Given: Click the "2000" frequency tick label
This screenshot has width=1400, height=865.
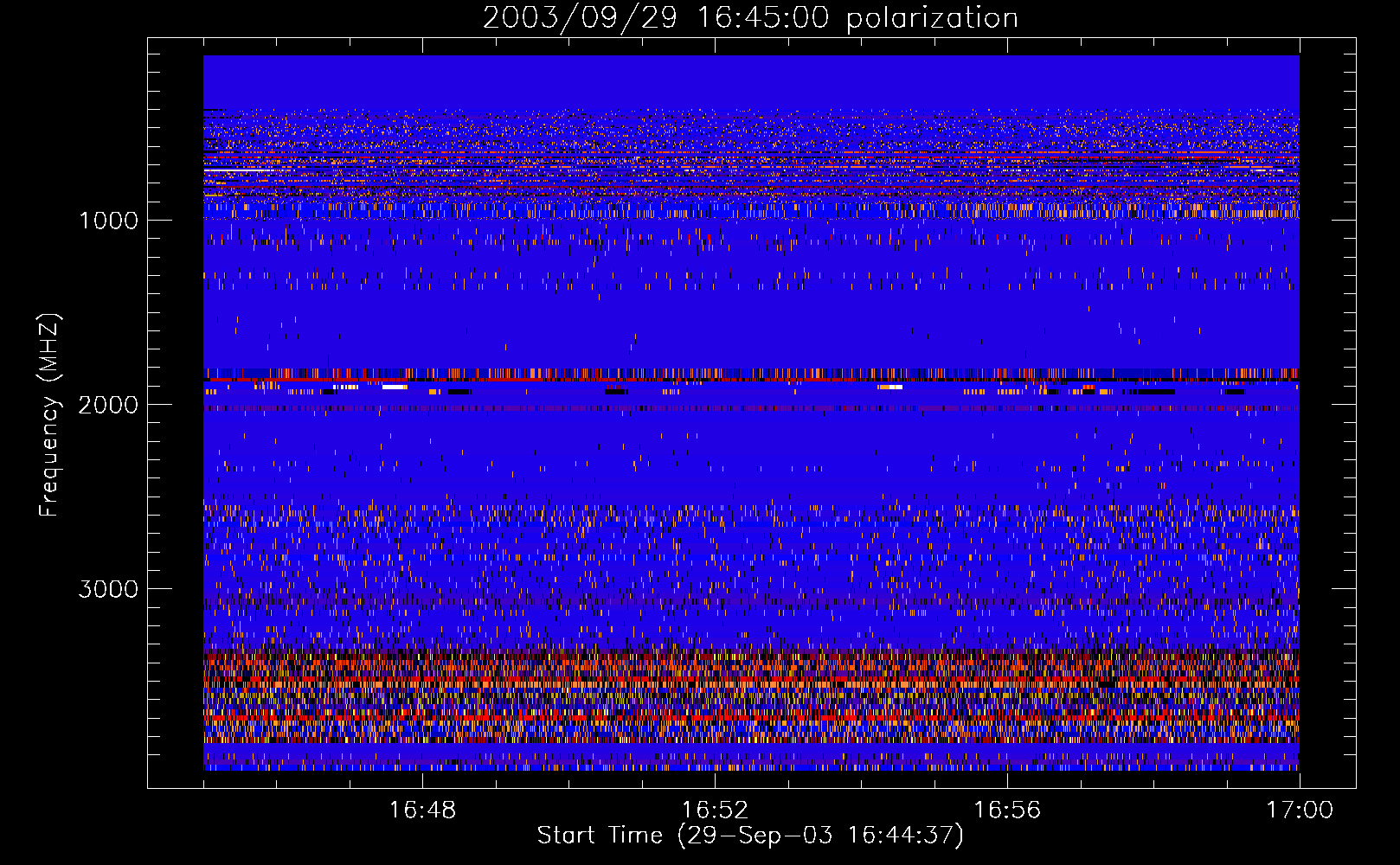Looking at the screenshot, I should tap(108, 405).
